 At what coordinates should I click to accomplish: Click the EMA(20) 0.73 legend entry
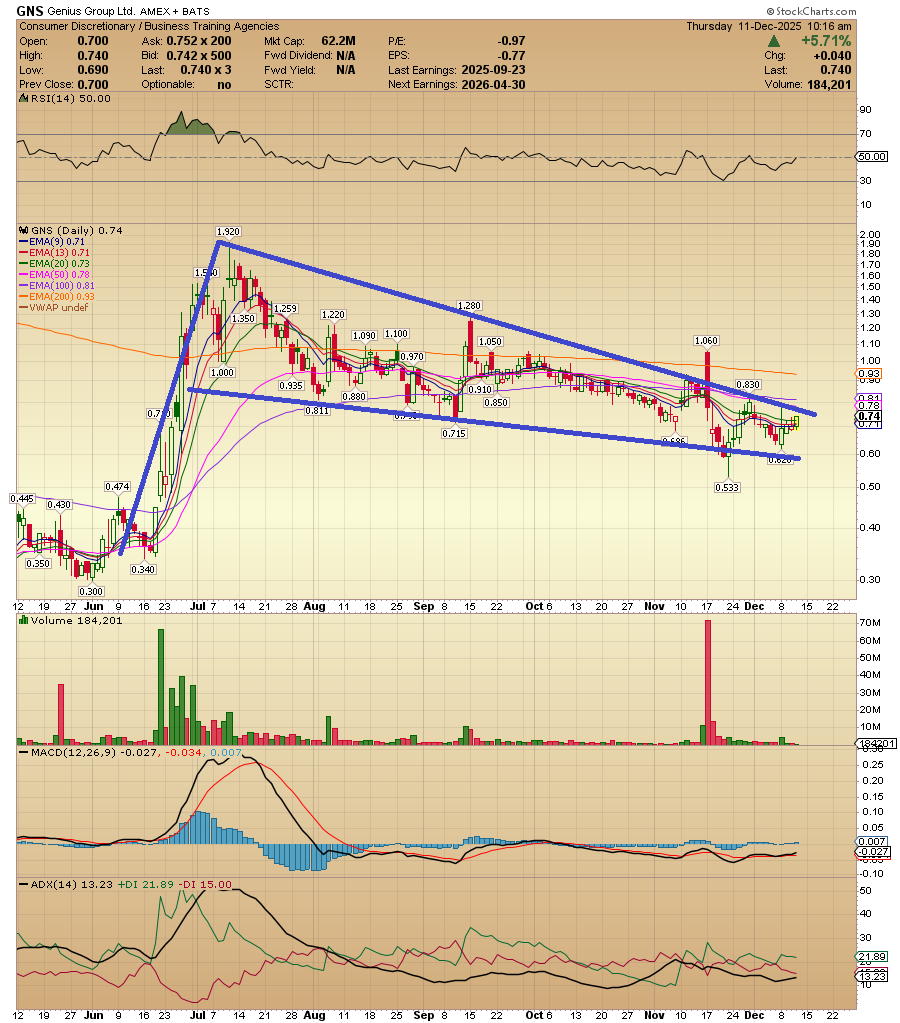click(55, 264)
